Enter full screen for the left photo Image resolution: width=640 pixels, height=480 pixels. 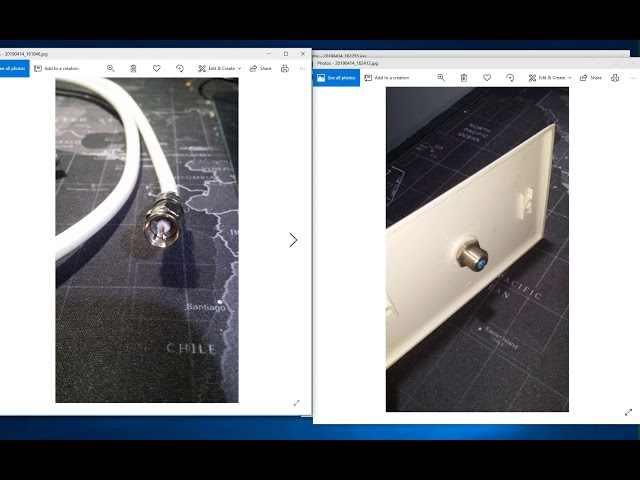coord(297,403)
